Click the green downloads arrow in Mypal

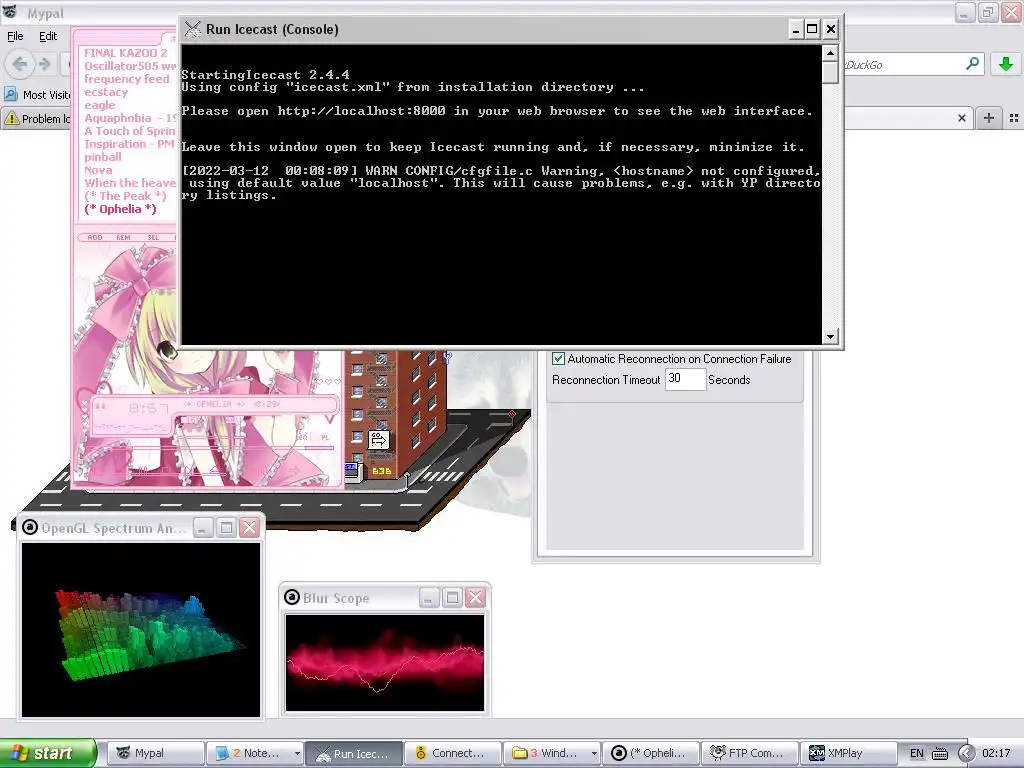coord(1006,63)
